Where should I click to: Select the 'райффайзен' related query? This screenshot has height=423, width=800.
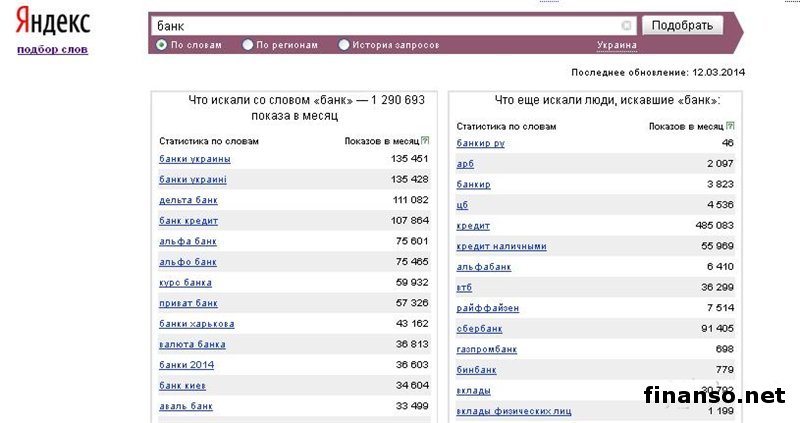(x=487, y=308)
